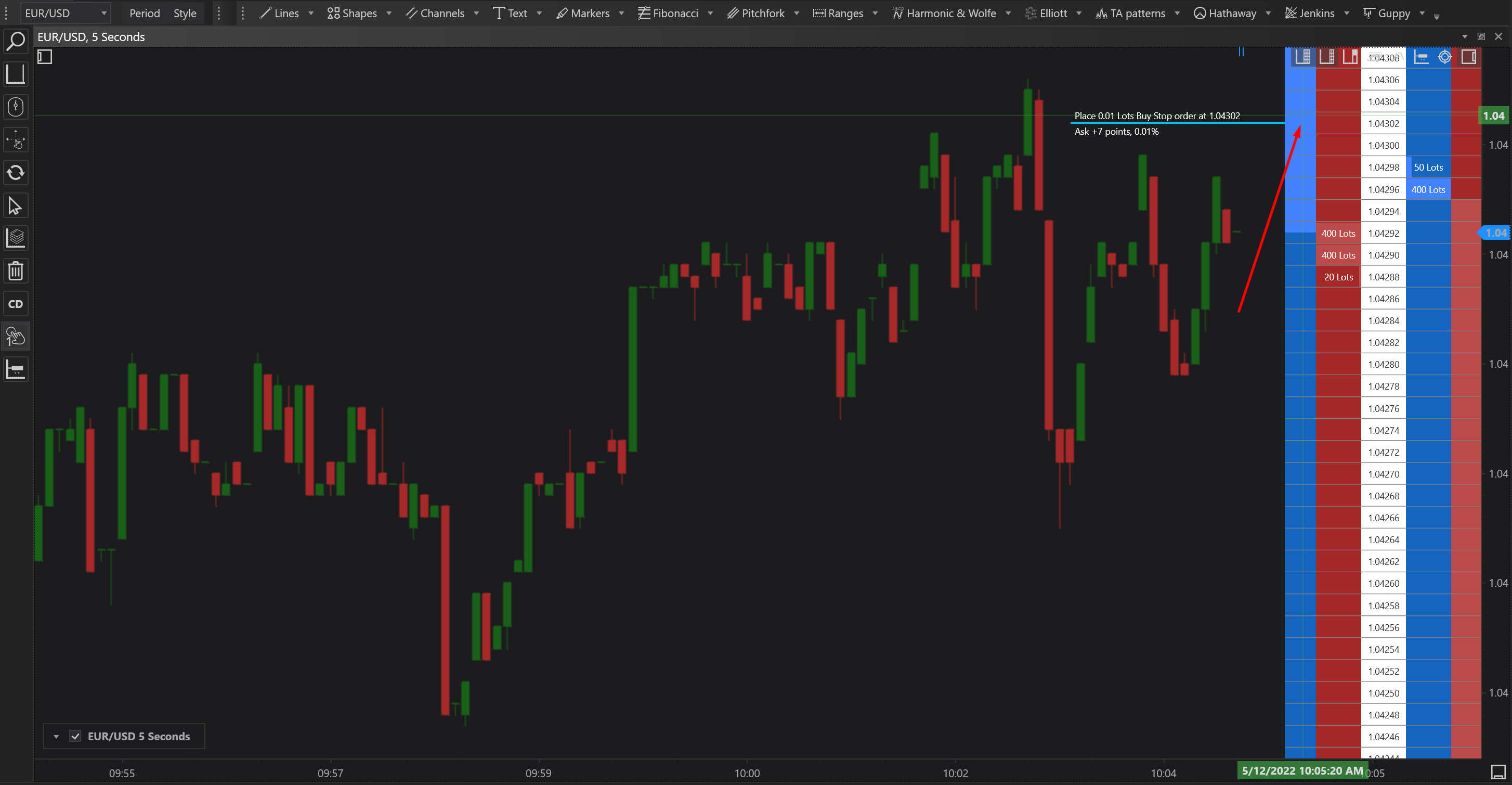1512x785 pixels.
Task: Toggle right panel icon in price ladder
Action: click(1468, 57)
